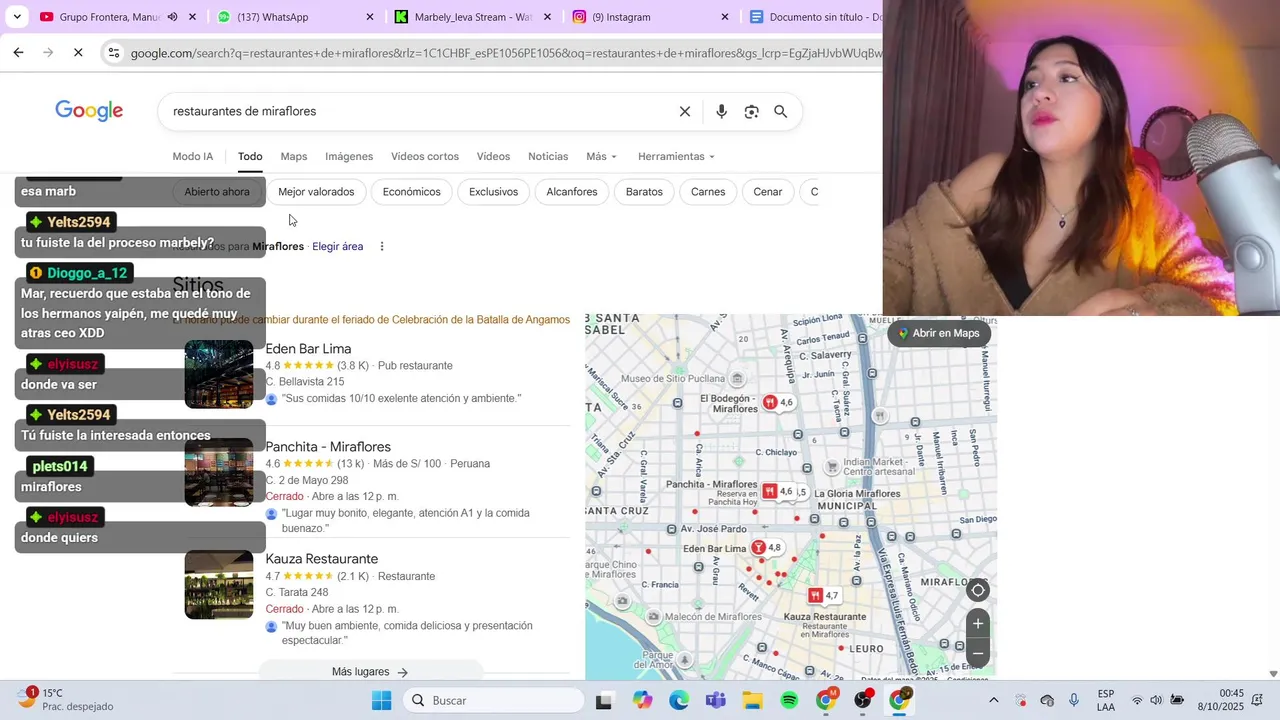This screenshot has width=1280, height=720.
Task: Toggle the Exclusivos filter chip
Action: pyautogui.click(x=494, y=192)
